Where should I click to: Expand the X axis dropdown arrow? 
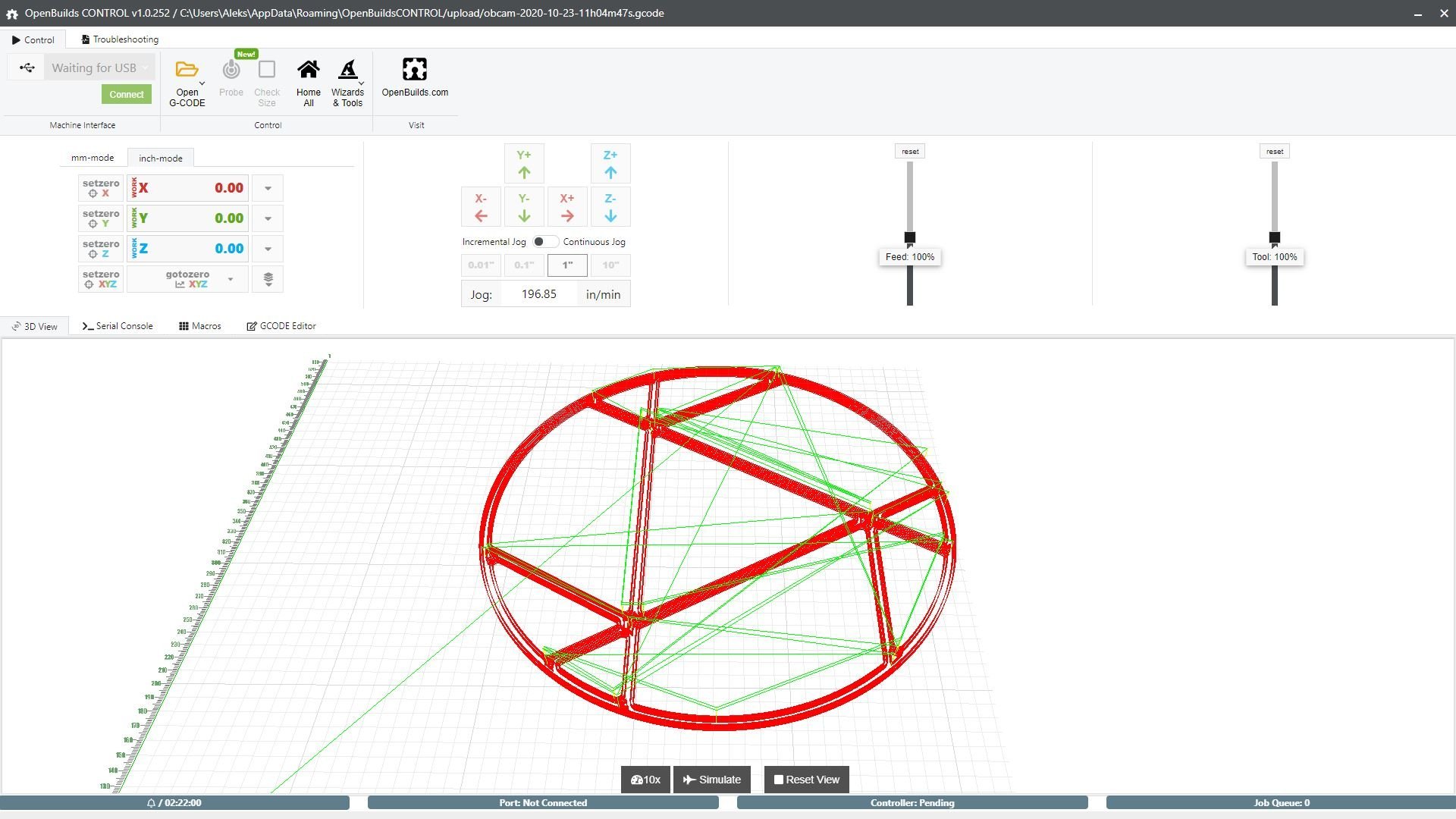(x=268, y=188)
